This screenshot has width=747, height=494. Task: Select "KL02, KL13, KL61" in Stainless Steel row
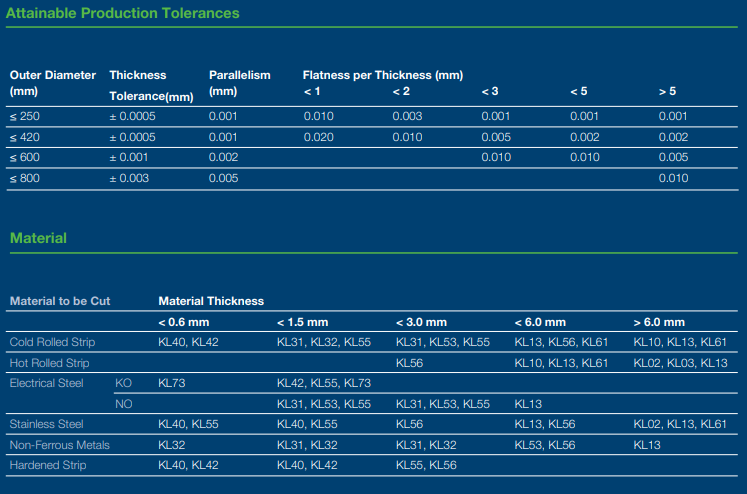pos(680,424)
